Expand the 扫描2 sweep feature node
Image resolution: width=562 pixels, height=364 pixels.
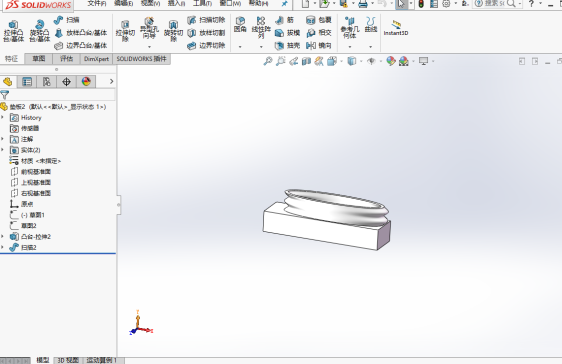point(3,247)
